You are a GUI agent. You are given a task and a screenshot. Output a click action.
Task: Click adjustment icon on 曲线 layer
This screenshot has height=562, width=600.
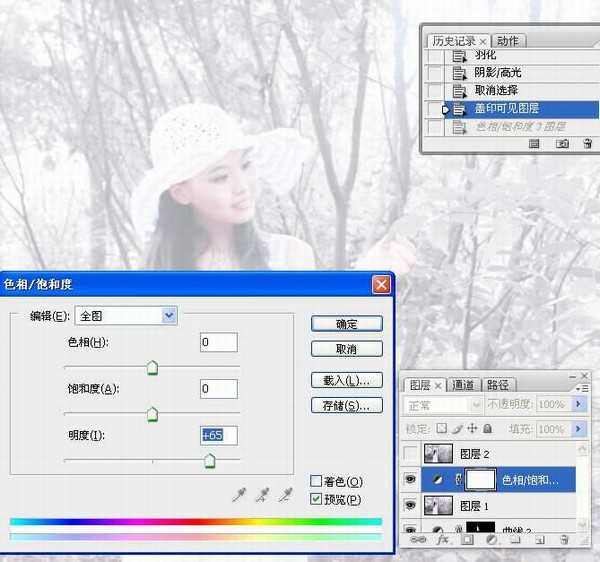[438, 530]
